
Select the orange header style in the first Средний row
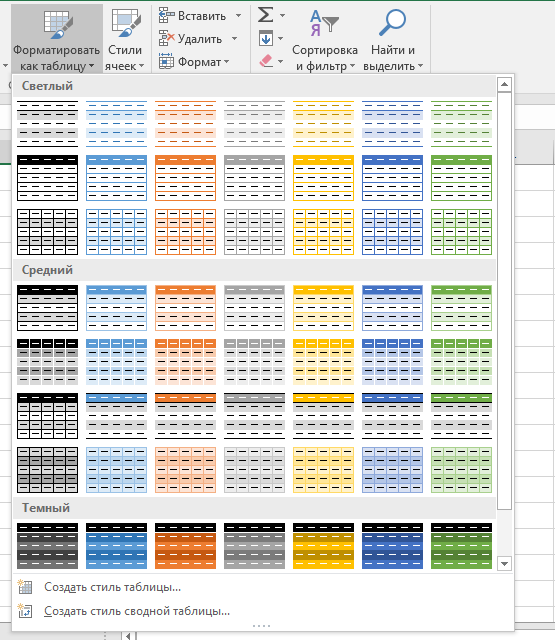185,308
